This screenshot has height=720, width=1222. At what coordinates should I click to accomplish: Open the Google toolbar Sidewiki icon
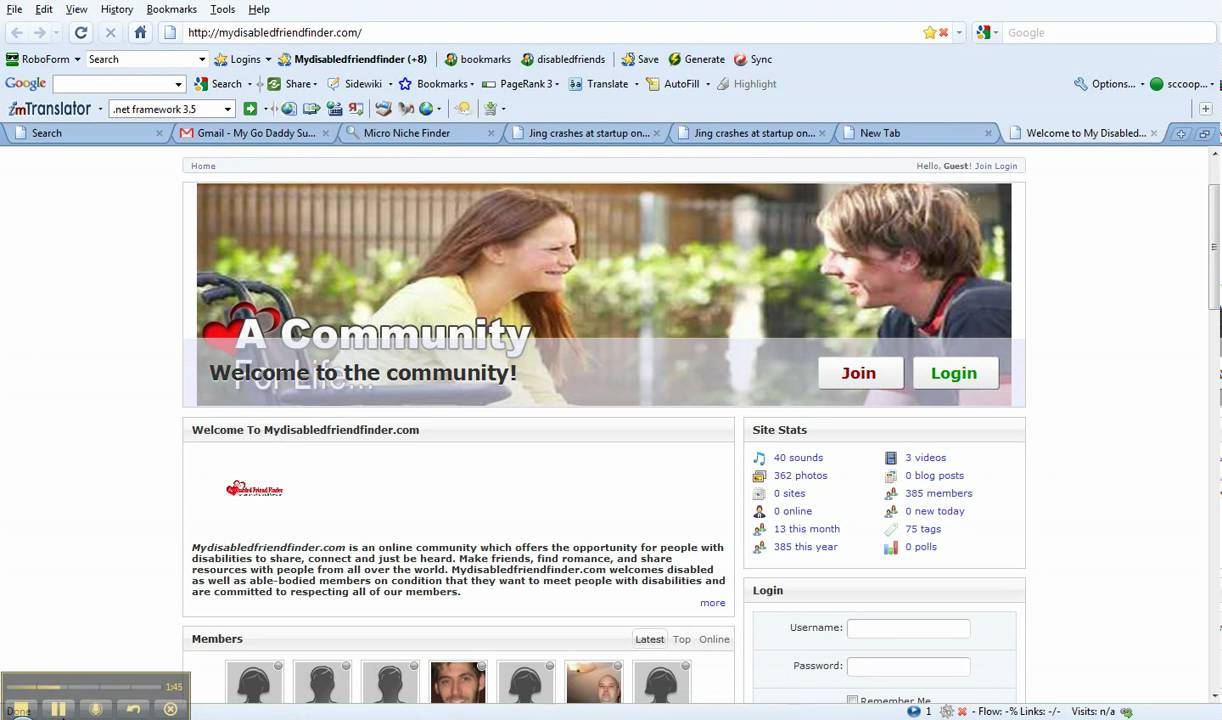(334, 84)
